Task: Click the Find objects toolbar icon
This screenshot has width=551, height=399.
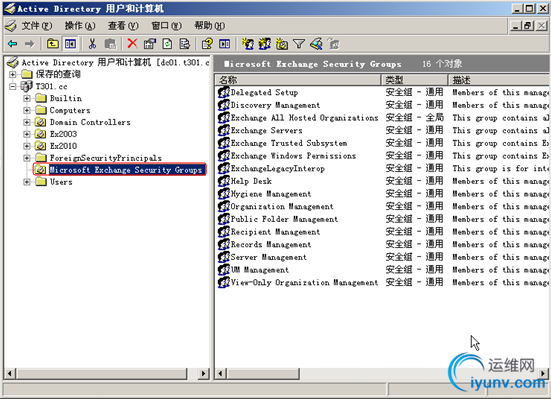Action: (x=316, y=44)
